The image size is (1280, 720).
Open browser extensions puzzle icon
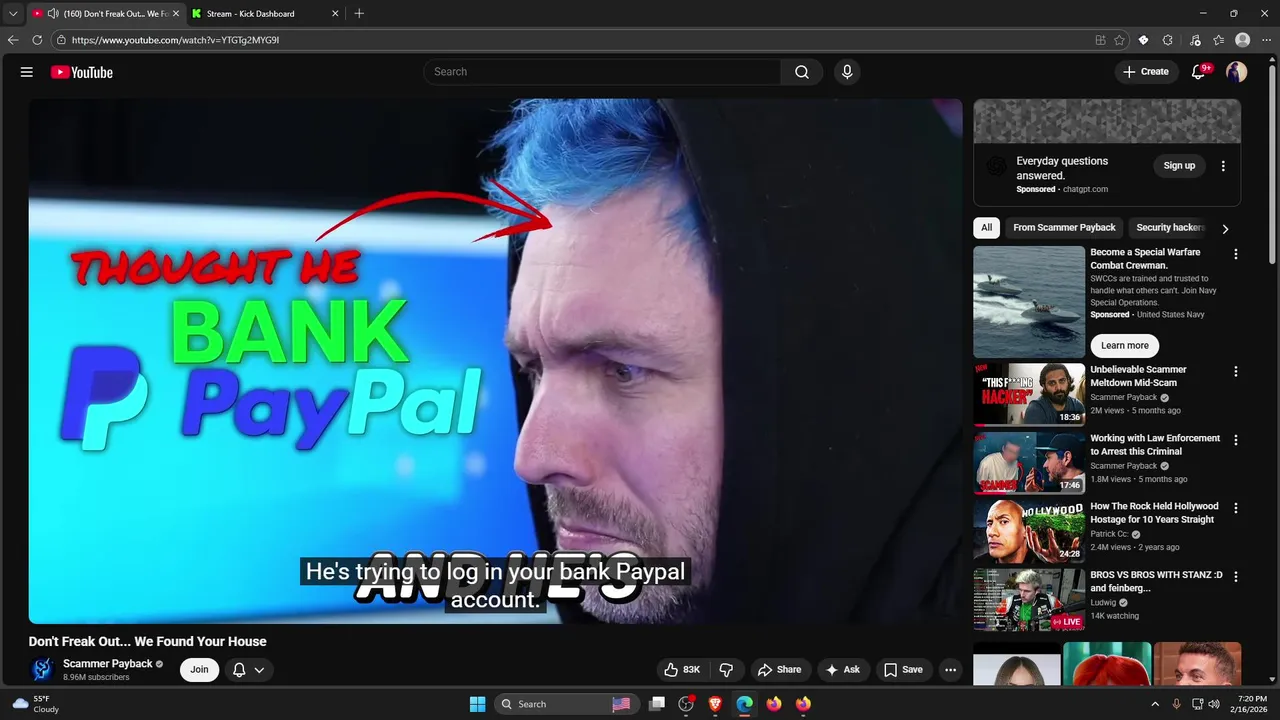pyautogui.click(x=1168, y=40)
